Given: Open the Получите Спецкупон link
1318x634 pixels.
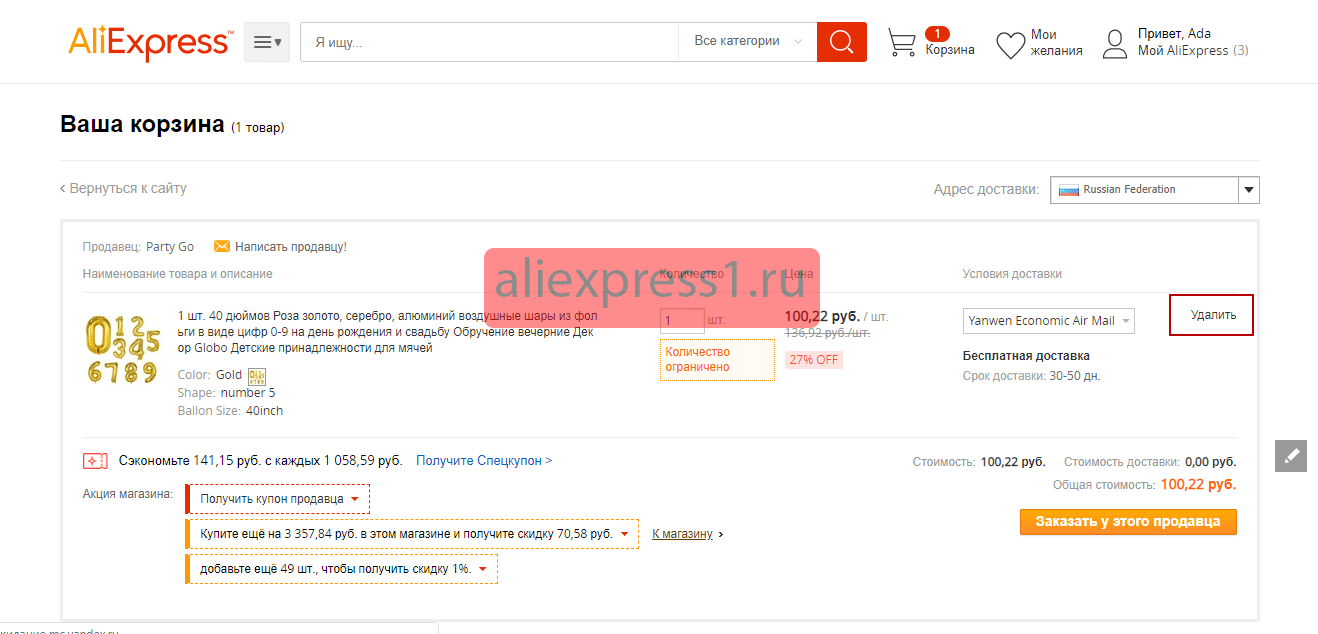Looking at the screenshot, I should point(484,461).
